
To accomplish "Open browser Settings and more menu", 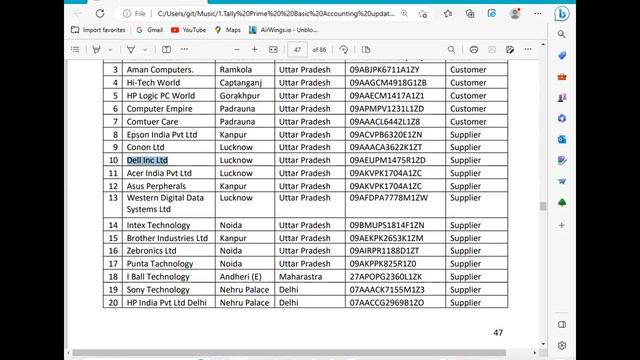I will tap(538, 13).
